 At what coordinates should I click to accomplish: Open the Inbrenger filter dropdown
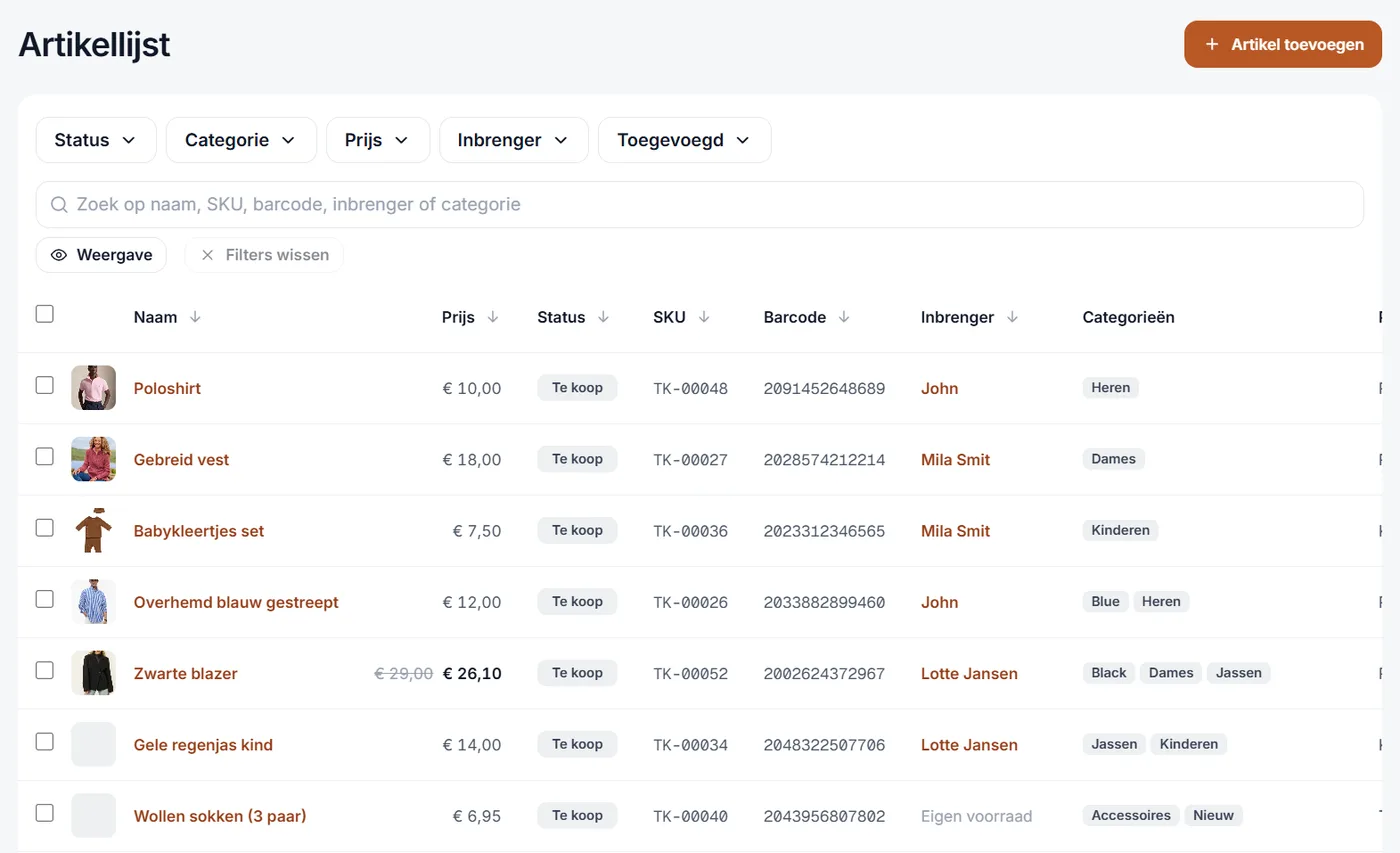tap(513, 140)
